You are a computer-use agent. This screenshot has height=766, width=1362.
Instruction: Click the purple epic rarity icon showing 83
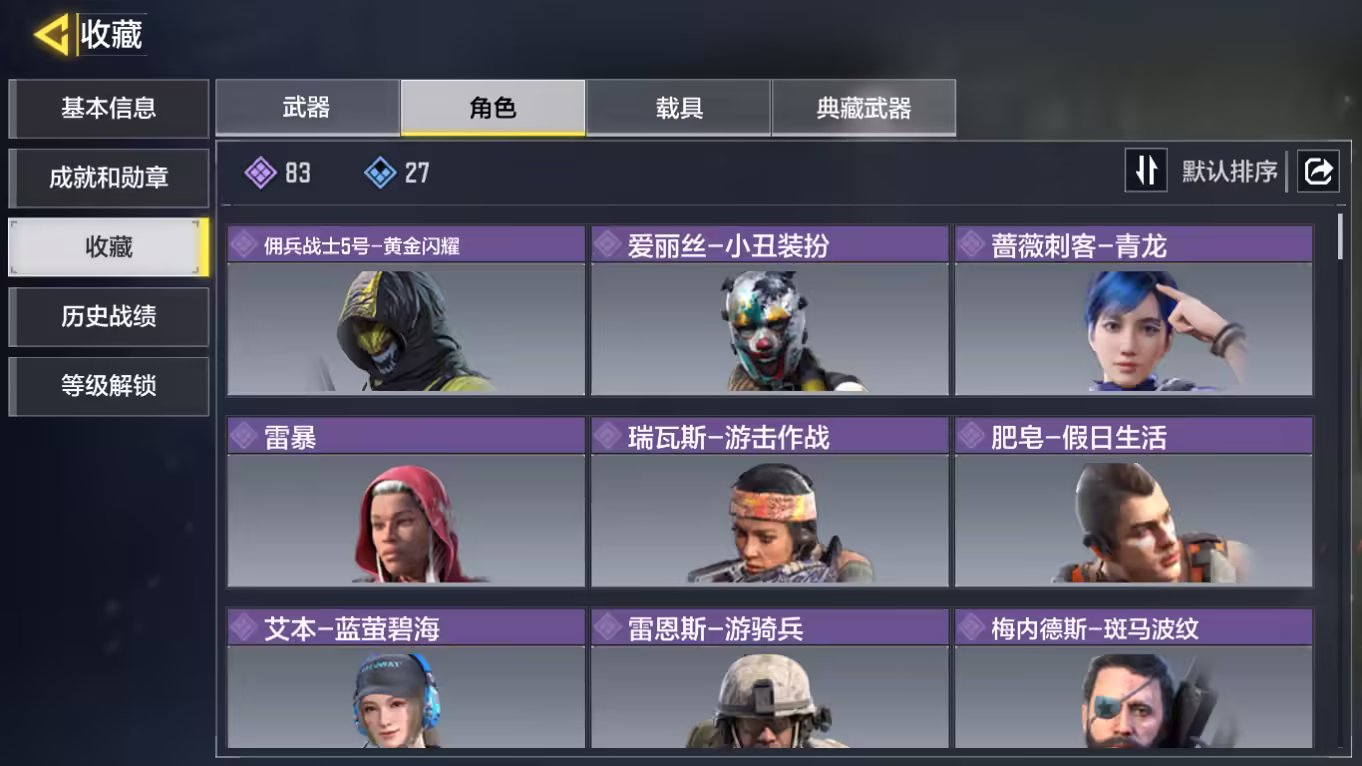click(260, 173)
